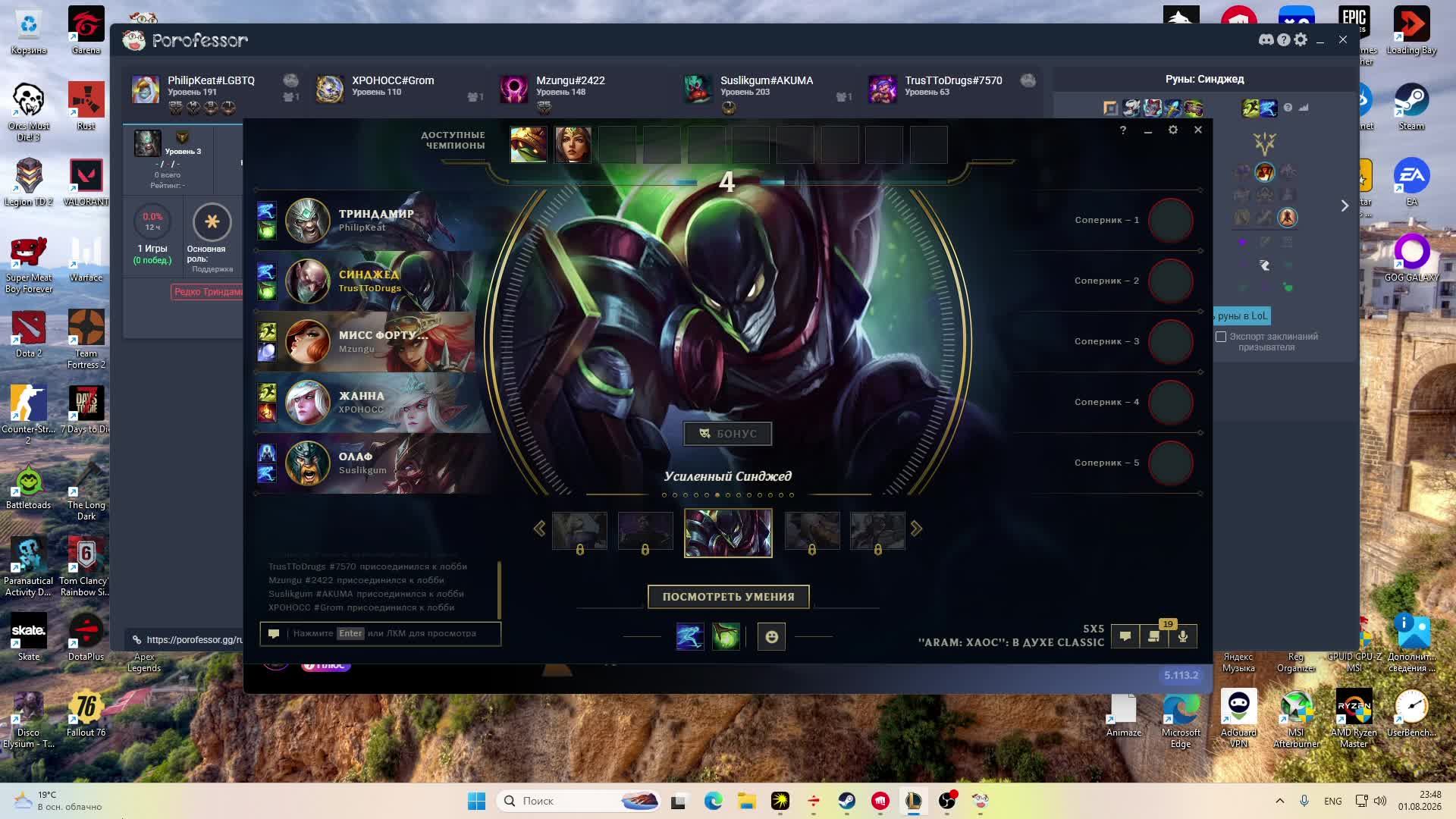Screen dimensions: 1456x819
Task: Click Триндамир's first summoner spell icon
Action: (x=266, y=210)
